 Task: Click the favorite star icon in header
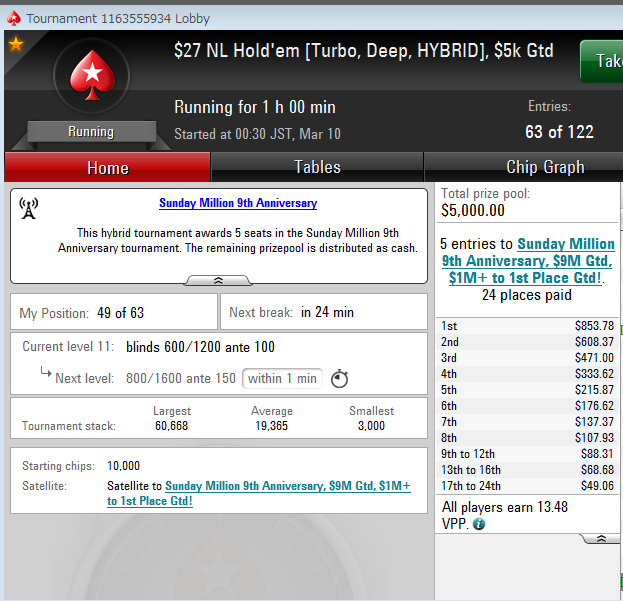16,44
